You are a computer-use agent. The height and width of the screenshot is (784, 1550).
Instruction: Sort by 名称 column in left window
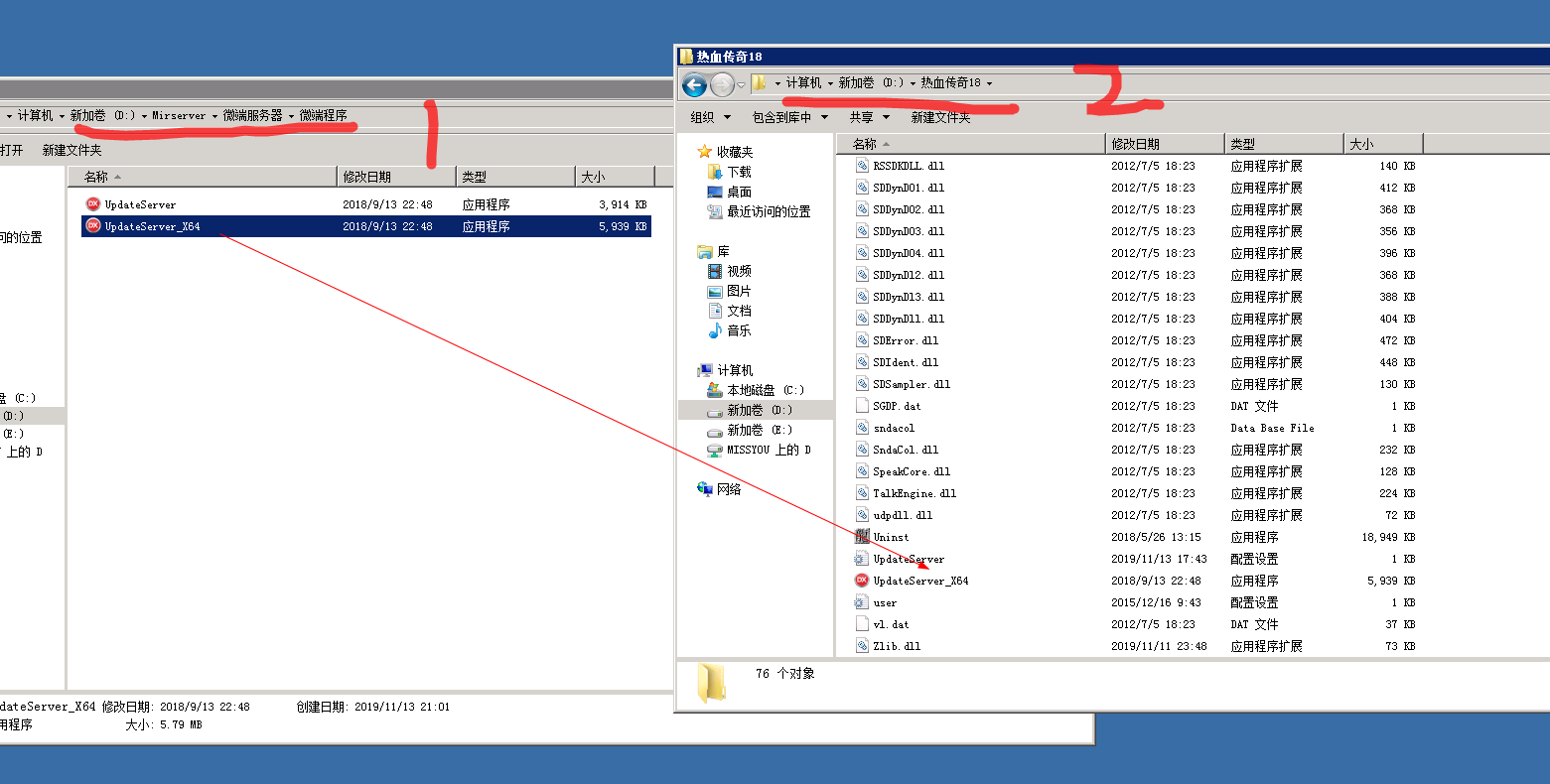203,177
